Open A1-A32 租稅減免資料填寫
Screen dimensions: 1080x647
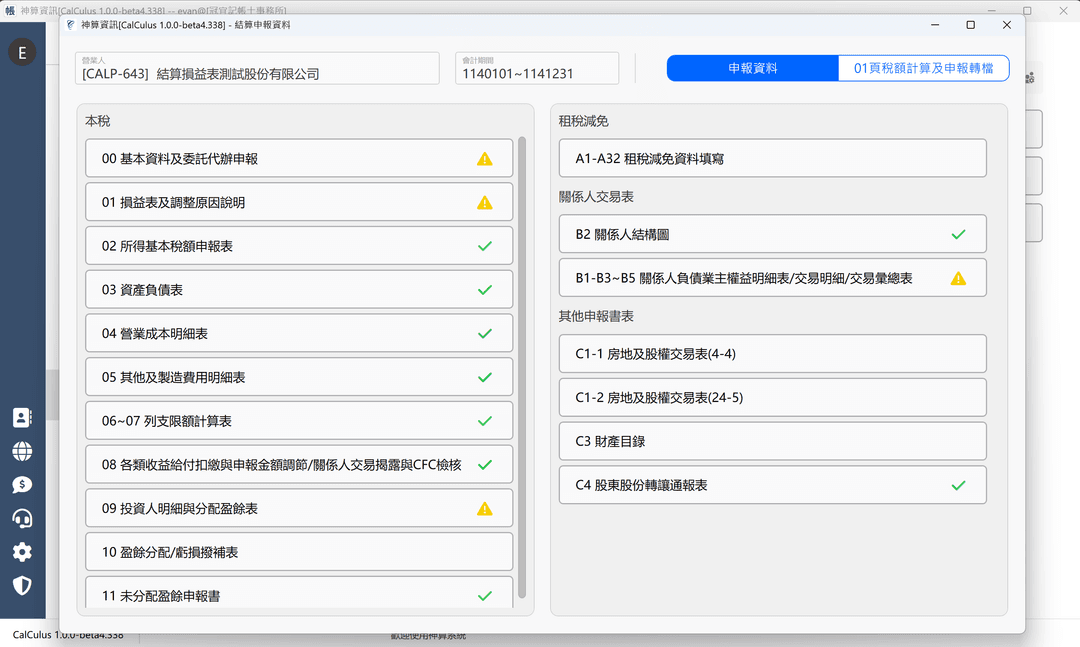pos(772,158)
